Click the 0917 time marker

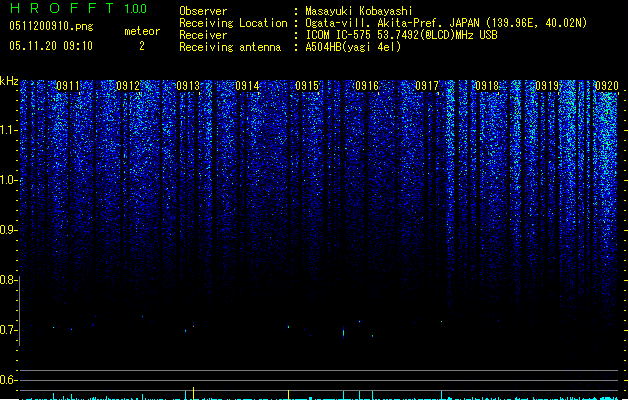point(427,86)
